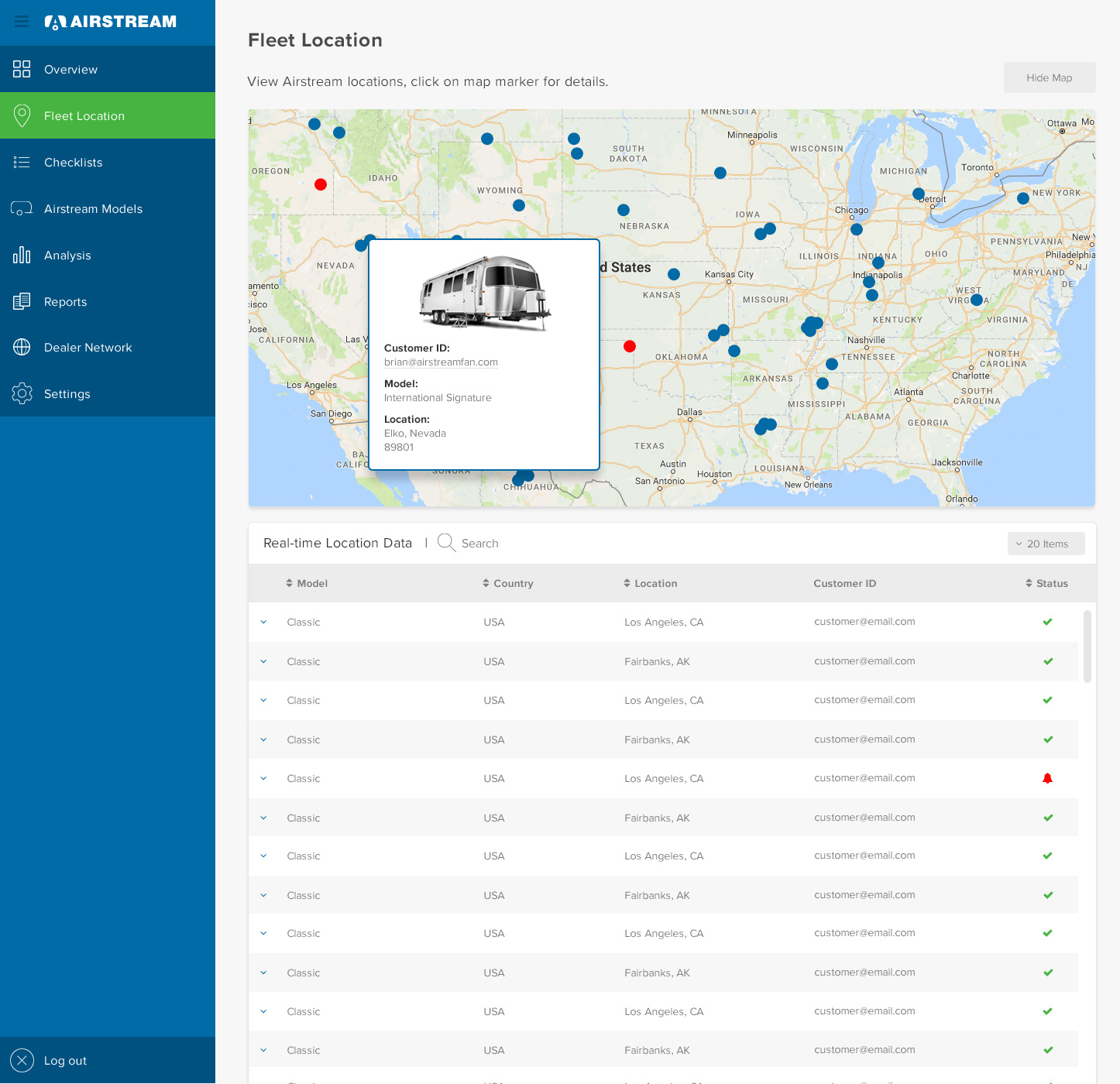Open brian@airstreamfan.com customer link
The height and width of the screenshot is (1084, 1120).
(441, 362)
